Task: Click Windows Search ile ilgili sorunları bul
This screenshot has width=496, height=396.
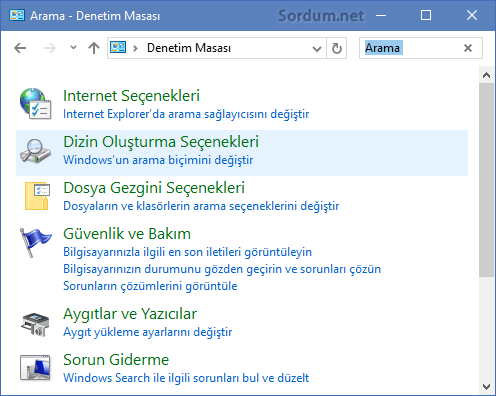Action: tap(186, 378)
